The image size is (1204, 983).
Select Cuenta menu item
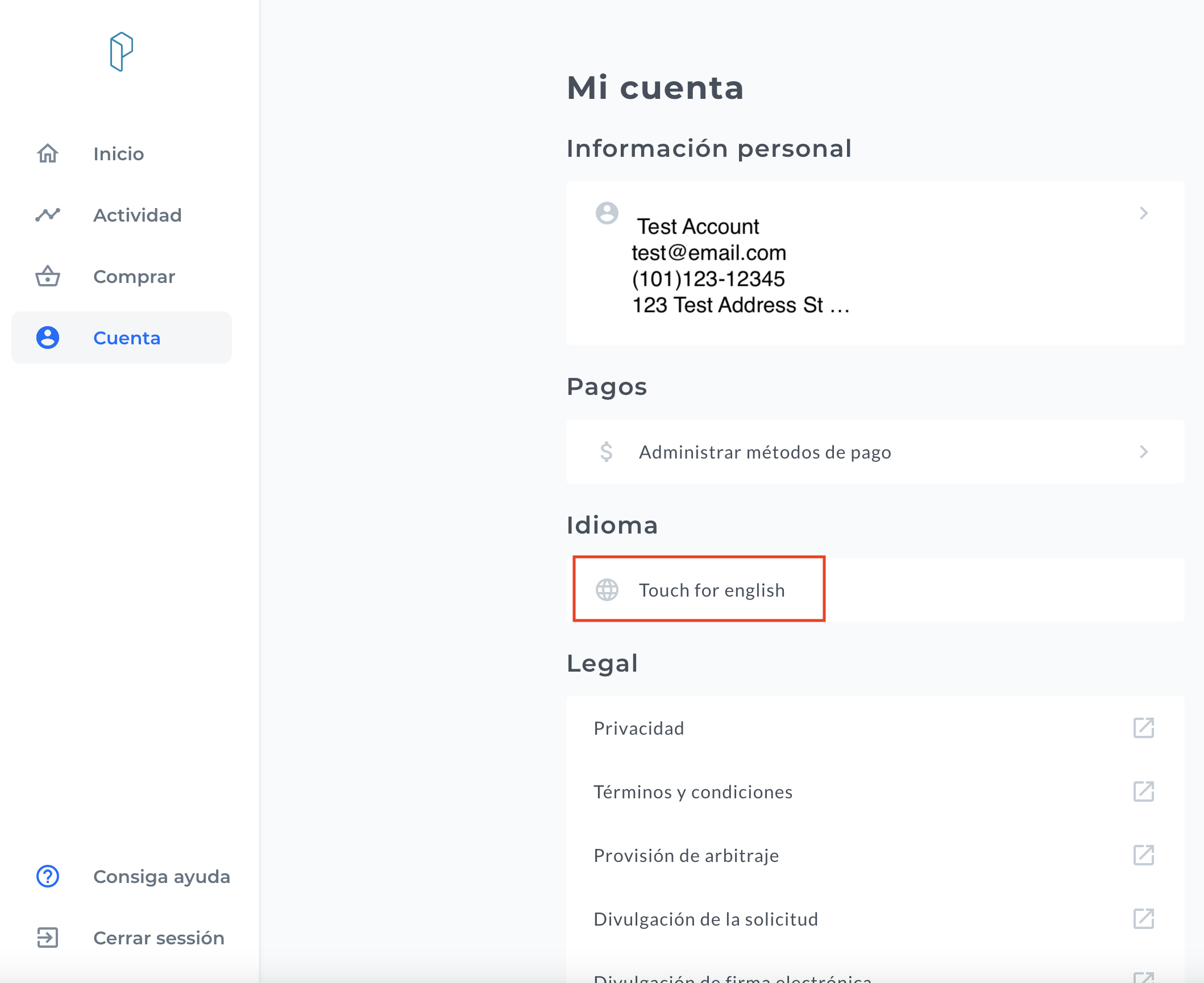122,338
